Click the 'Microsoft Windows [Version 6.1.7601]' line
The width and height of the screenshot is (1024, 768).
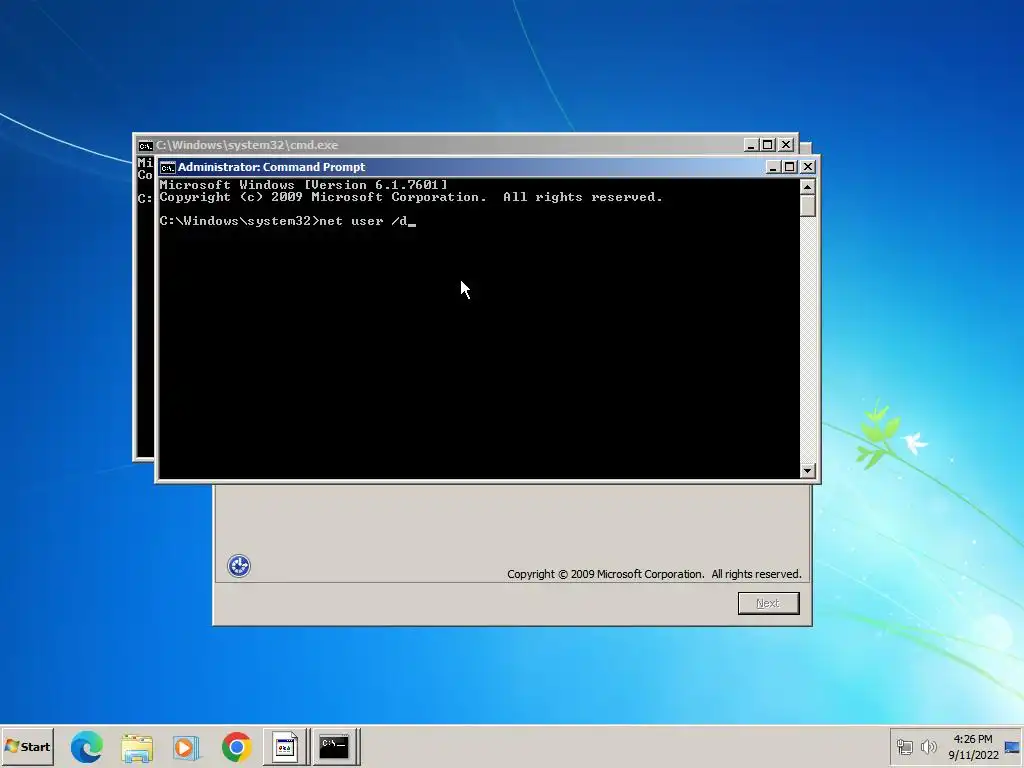304,185
